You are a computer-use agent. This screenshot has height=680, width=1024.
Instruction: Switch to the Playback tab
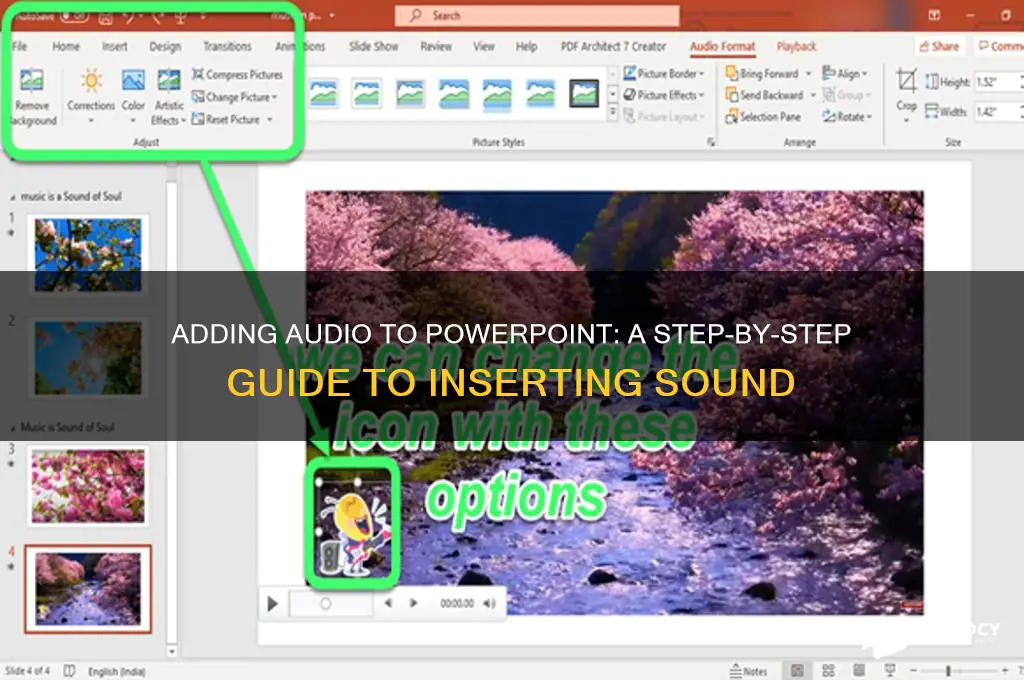(796, 46)
